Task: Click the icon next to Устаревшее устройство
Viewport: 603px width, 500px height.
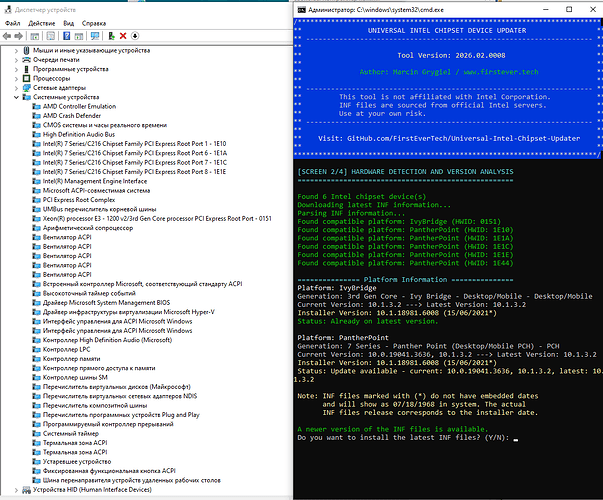Action: coord(36,462)
